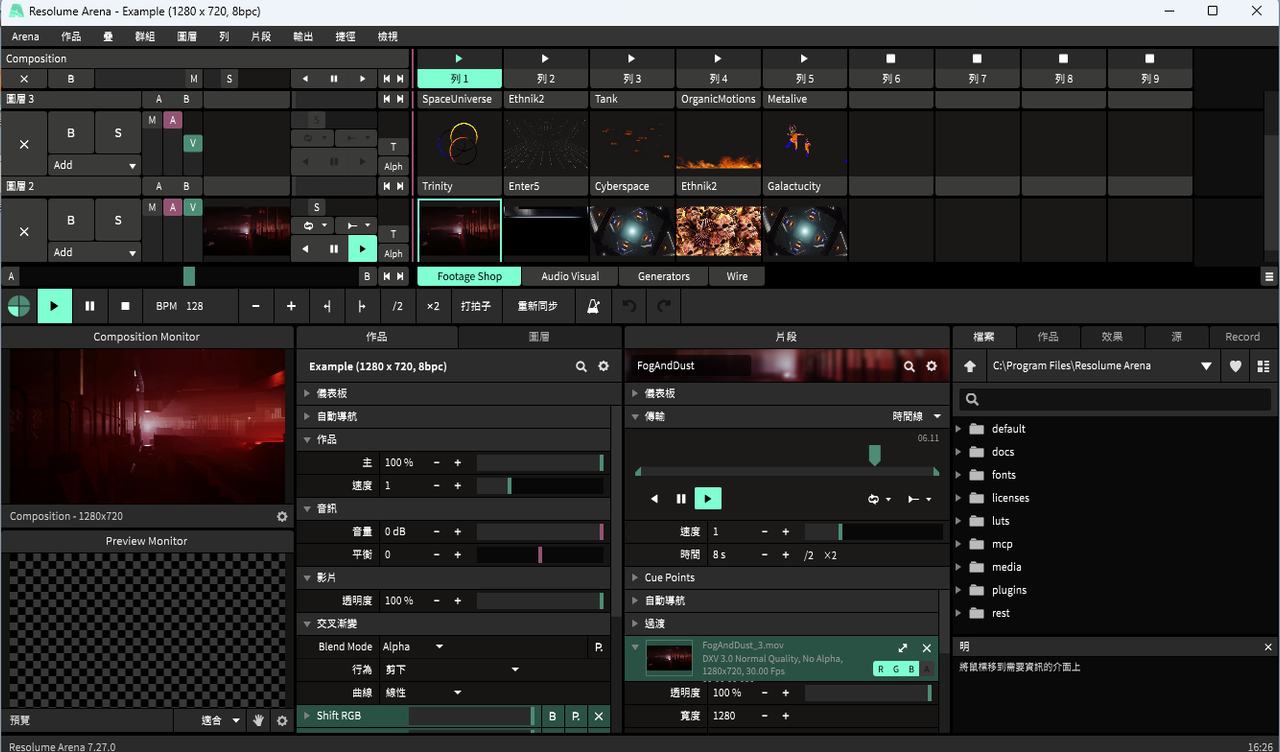Trigger column 列 4 play arrow
This screenshot has height=752, width=1280.
[x=718, y=59]
